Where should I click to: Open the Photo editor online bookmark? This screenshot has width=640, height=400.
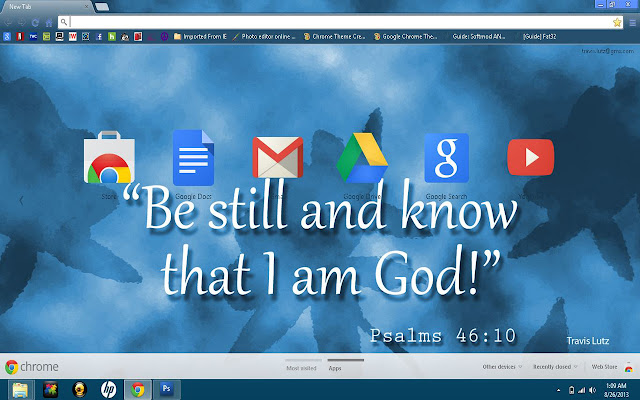point(264,37)
